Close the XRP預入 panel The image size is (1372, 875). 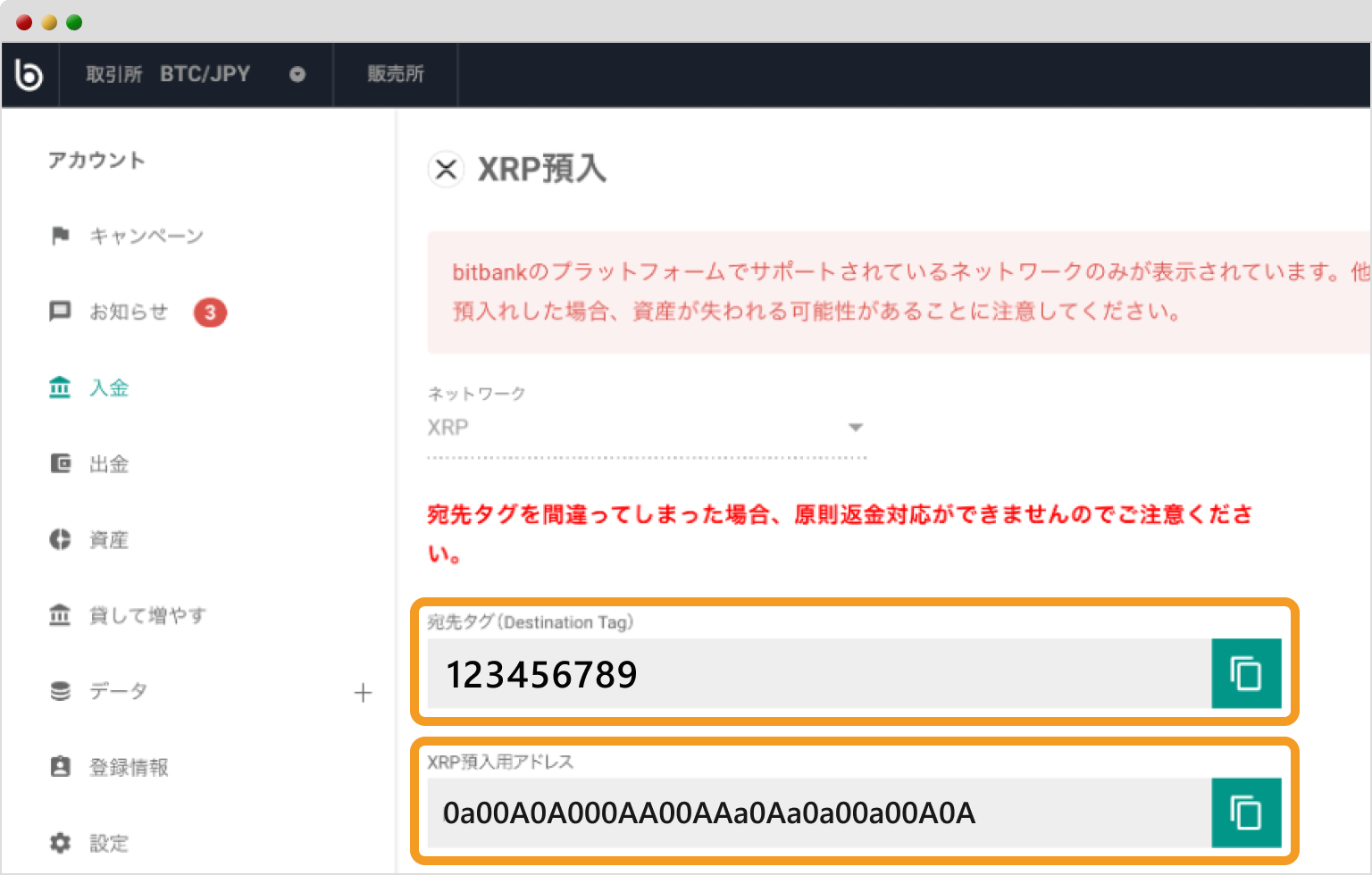(x=446, y=170)
